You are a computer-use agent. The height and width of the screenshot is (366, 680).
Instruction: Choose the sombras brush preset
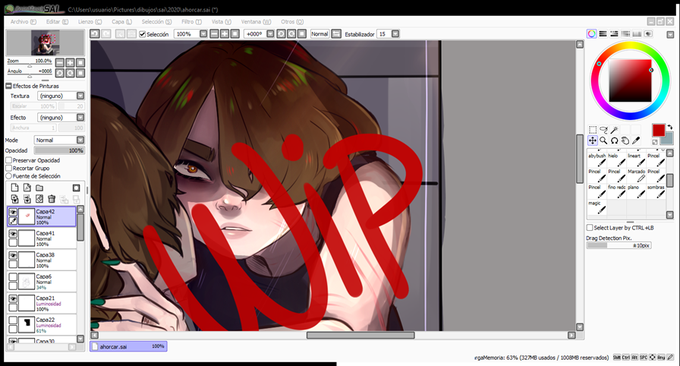(x=656, y=191)
